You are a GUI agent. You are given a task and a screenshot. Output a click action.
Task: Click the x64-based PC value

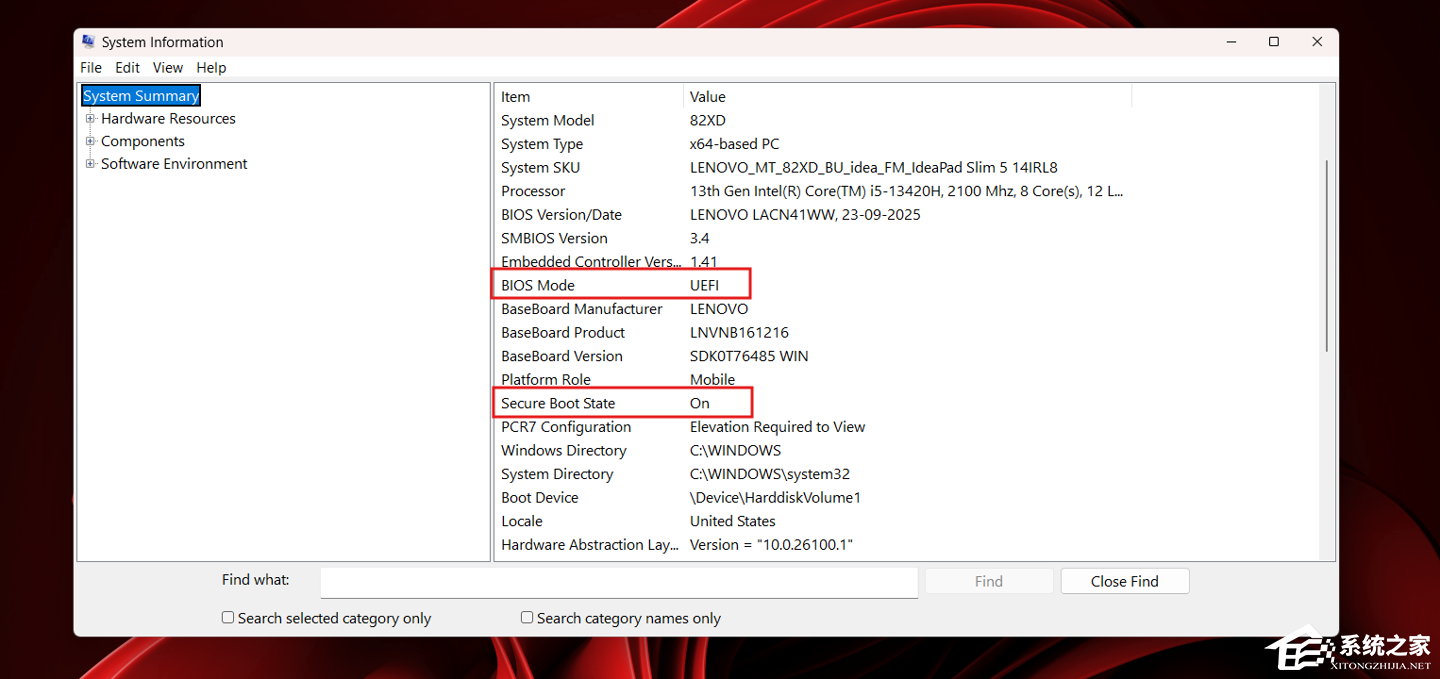pos(734,144)
